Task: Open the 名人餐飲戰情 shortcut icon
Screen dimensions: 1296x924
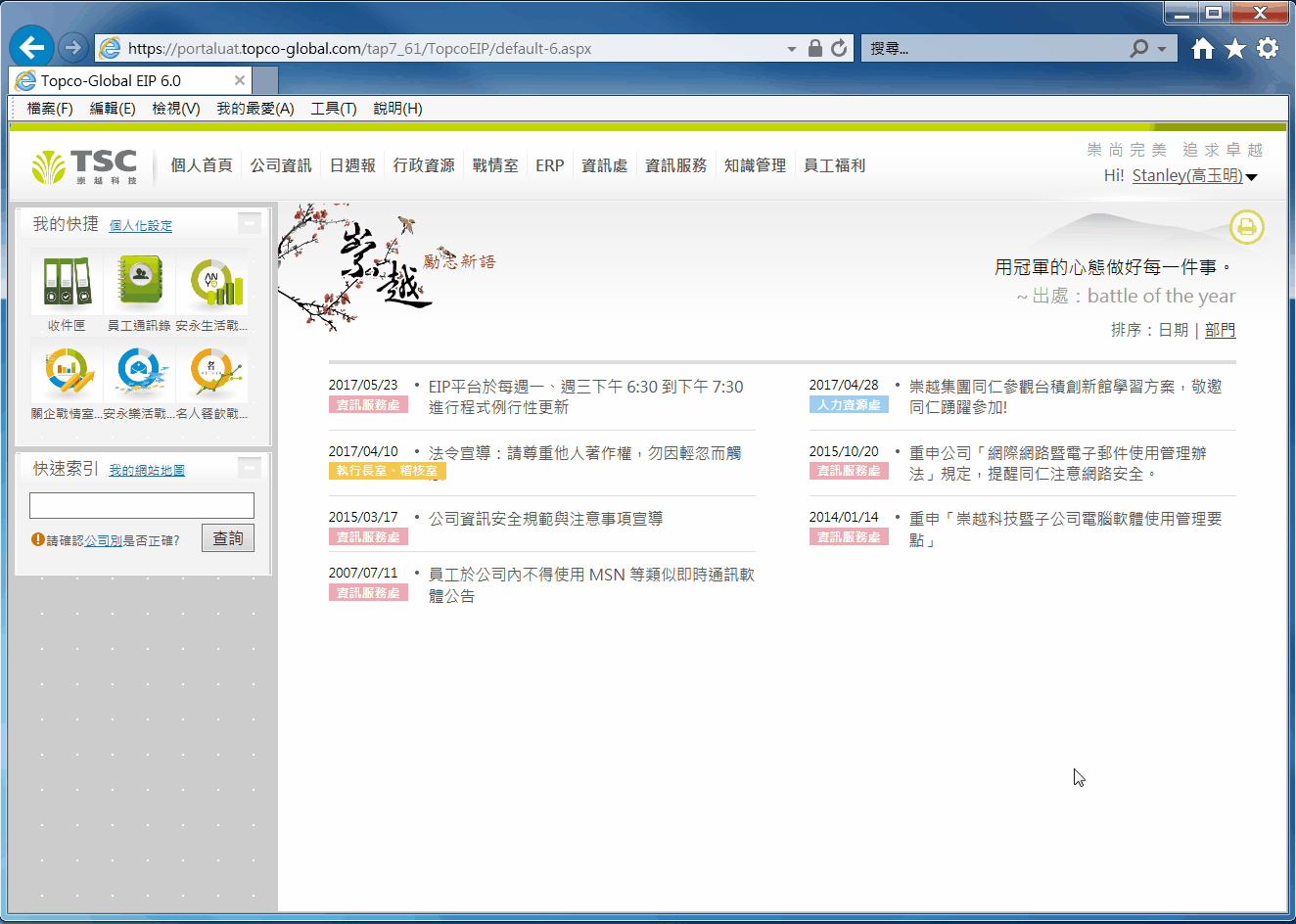Action: click(x=213, y=372)
